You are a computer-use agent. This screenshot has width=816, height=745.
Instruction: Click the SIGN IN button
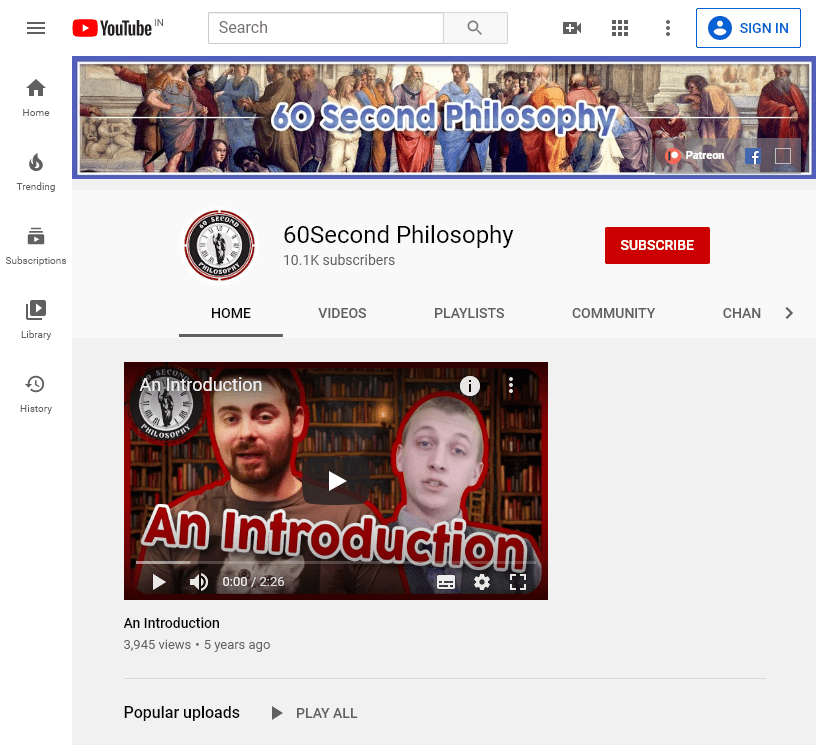coord(748,28)
